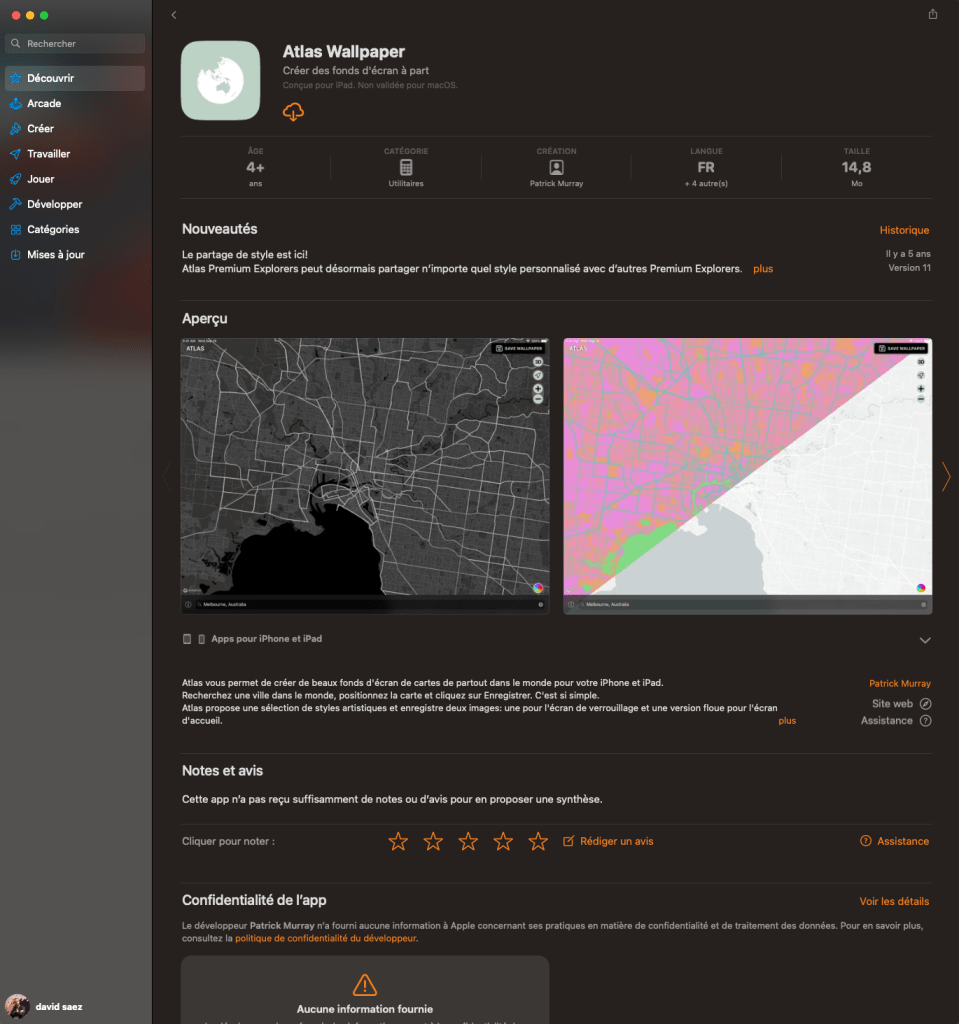959x1024 pixels.
Task: Give a five-star rating
Action: [x=538, y=842]
